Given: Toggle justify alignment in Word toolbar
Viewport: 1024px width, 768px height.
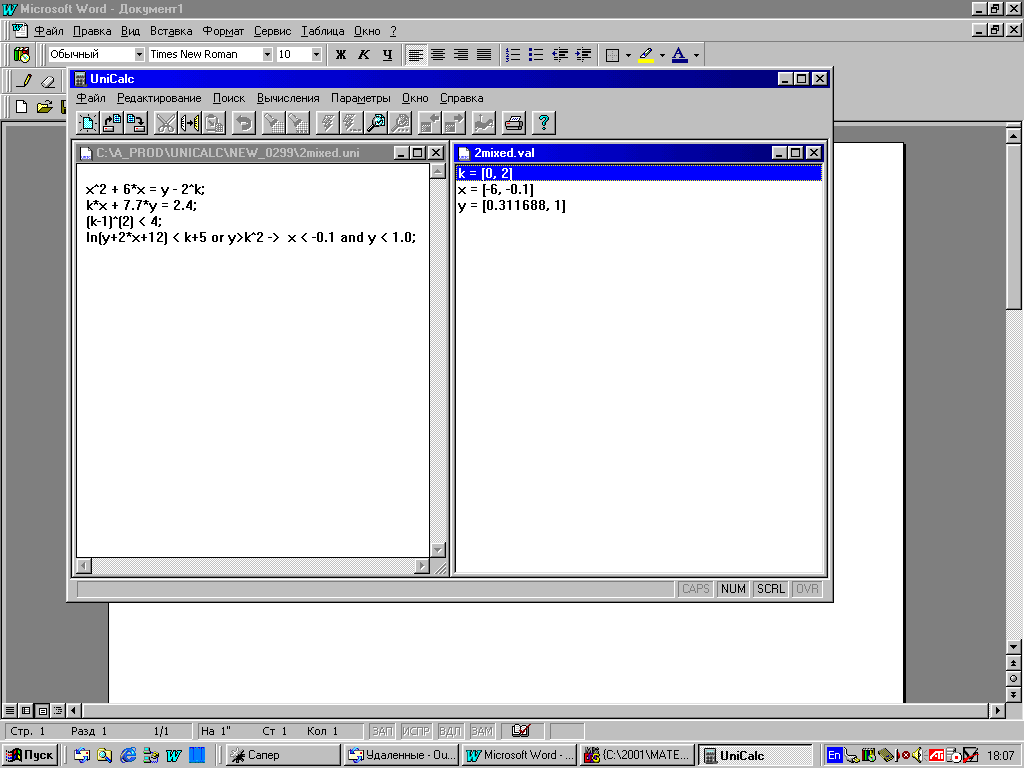Looking at the screenshot, I should (484, 55).
